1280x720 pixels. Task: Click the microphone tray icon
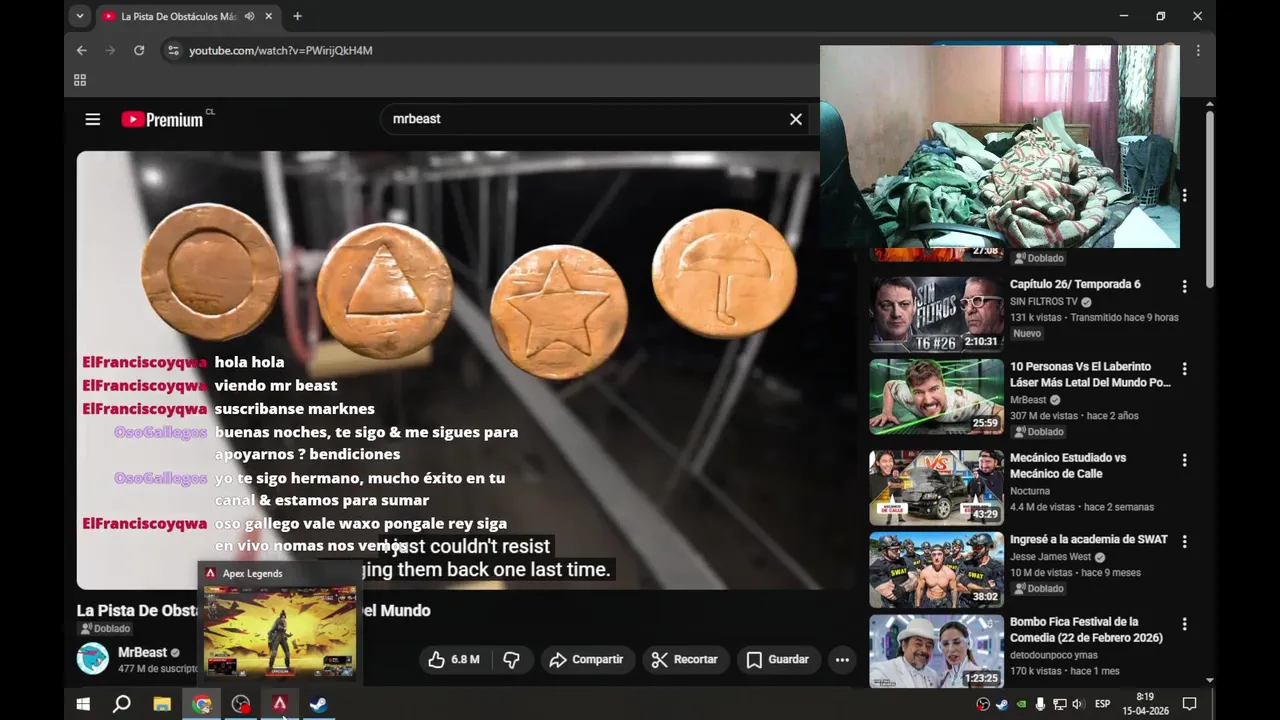tap(1040, 704)
